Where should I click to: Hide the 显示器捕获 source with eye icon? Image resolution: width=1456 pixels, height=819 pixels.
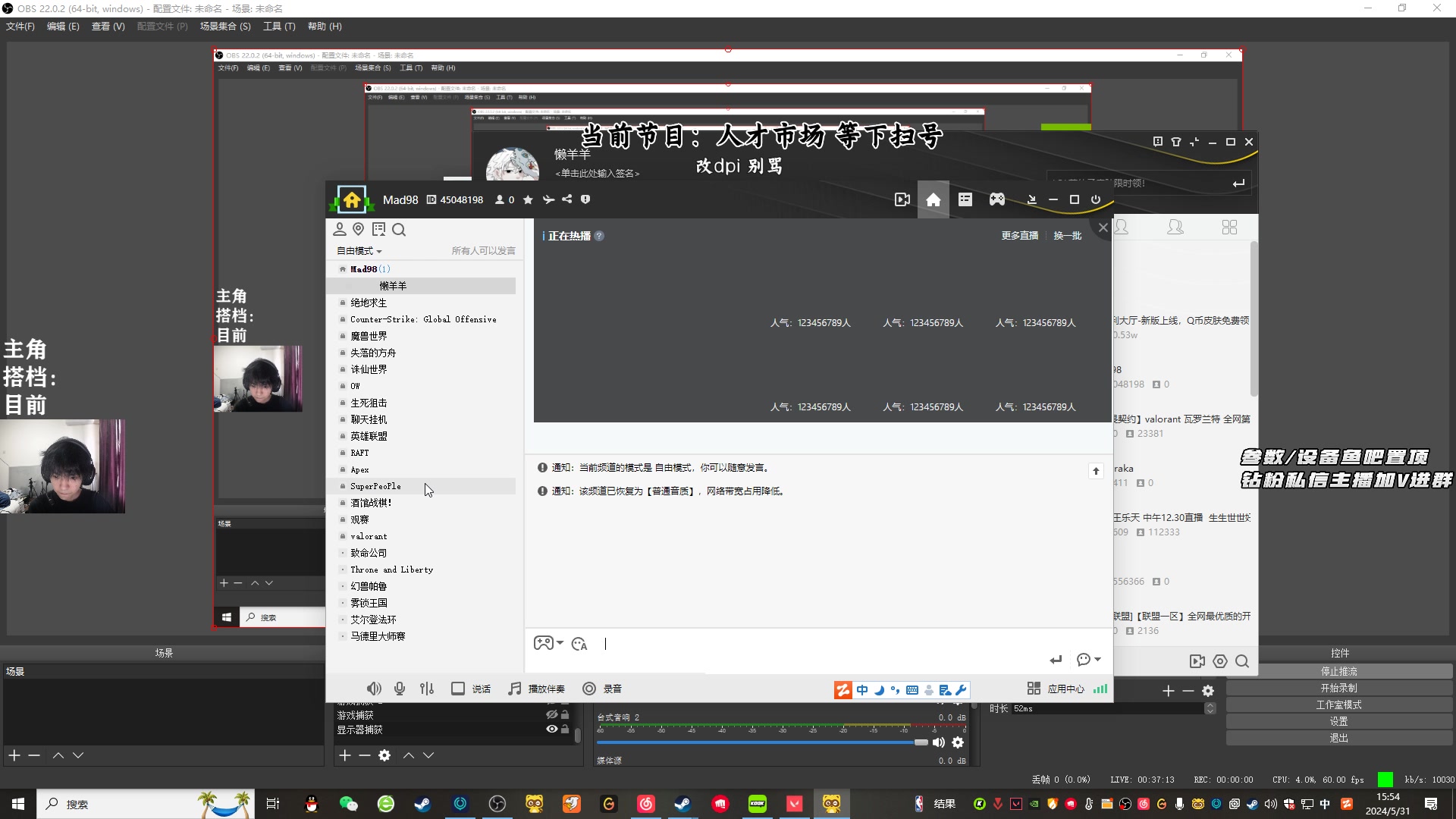tap(552, 729)
